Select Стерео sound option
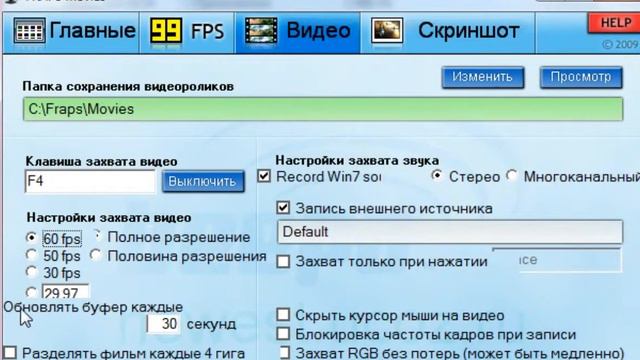640x360 pixels. coord(466,177)
